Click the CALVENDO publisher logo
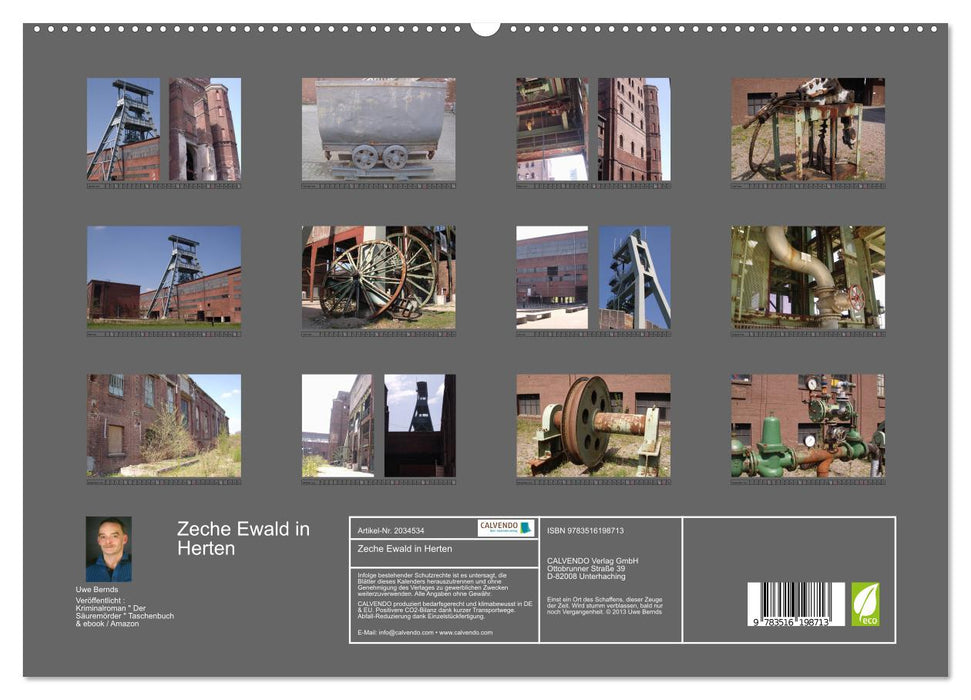Viewport: 971px width, 700px height. 507,526
